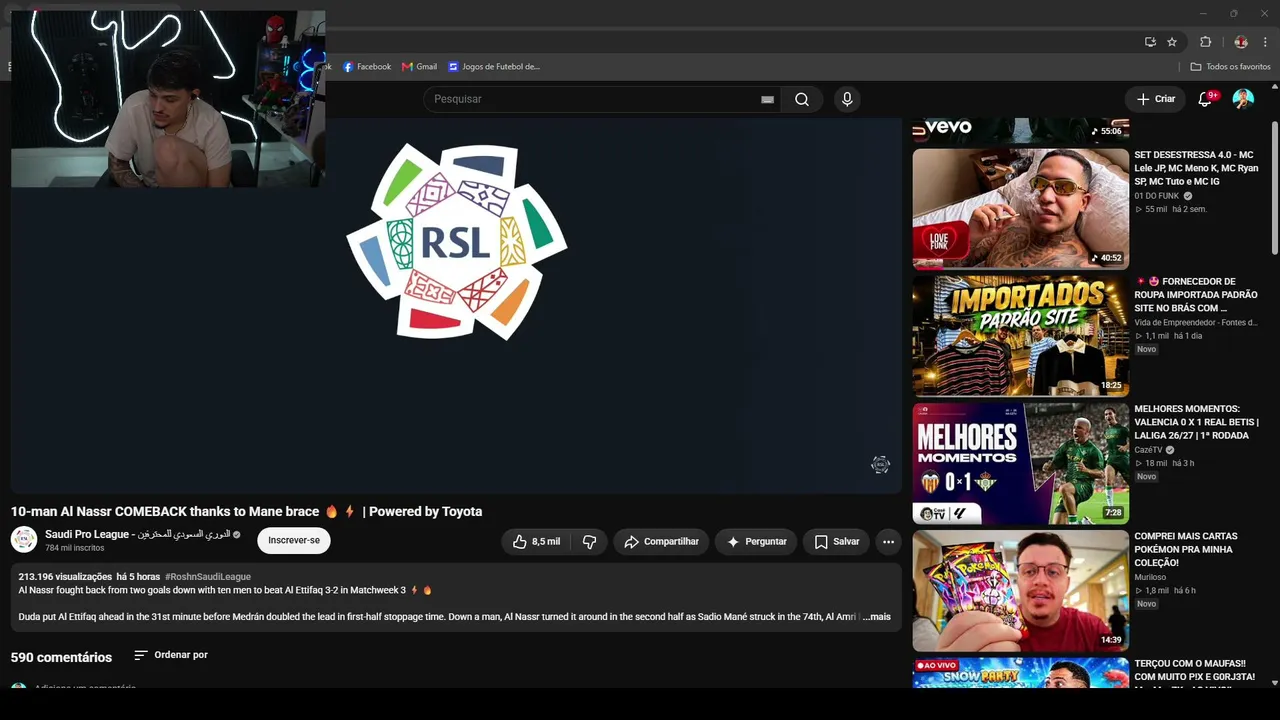Click the Compartilhar share button
The image size is (1280, 720).
(x=661, y=542)
